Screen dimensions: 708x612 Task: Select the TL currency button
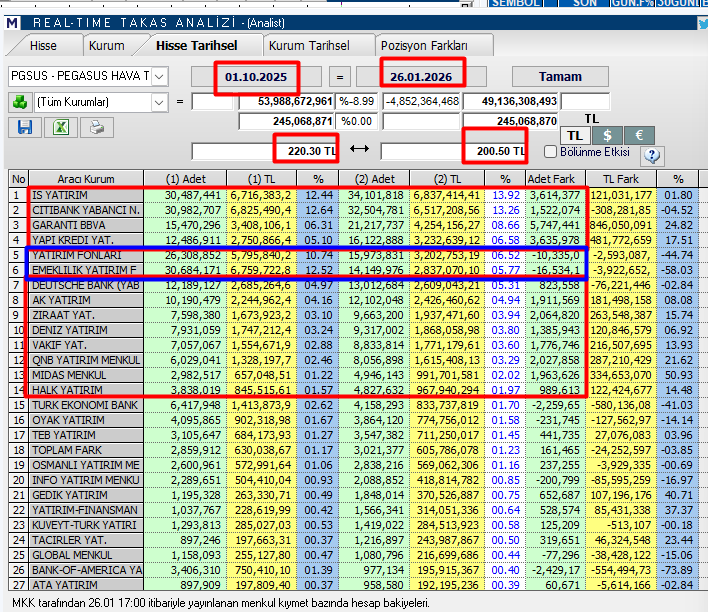click(575, 135)
